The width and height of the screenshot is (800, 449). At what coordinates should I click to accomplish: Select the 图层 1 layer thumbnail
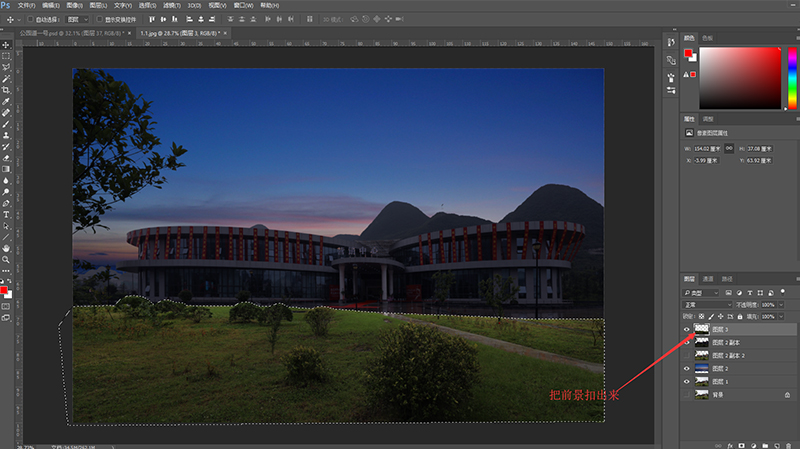point(700,381)
